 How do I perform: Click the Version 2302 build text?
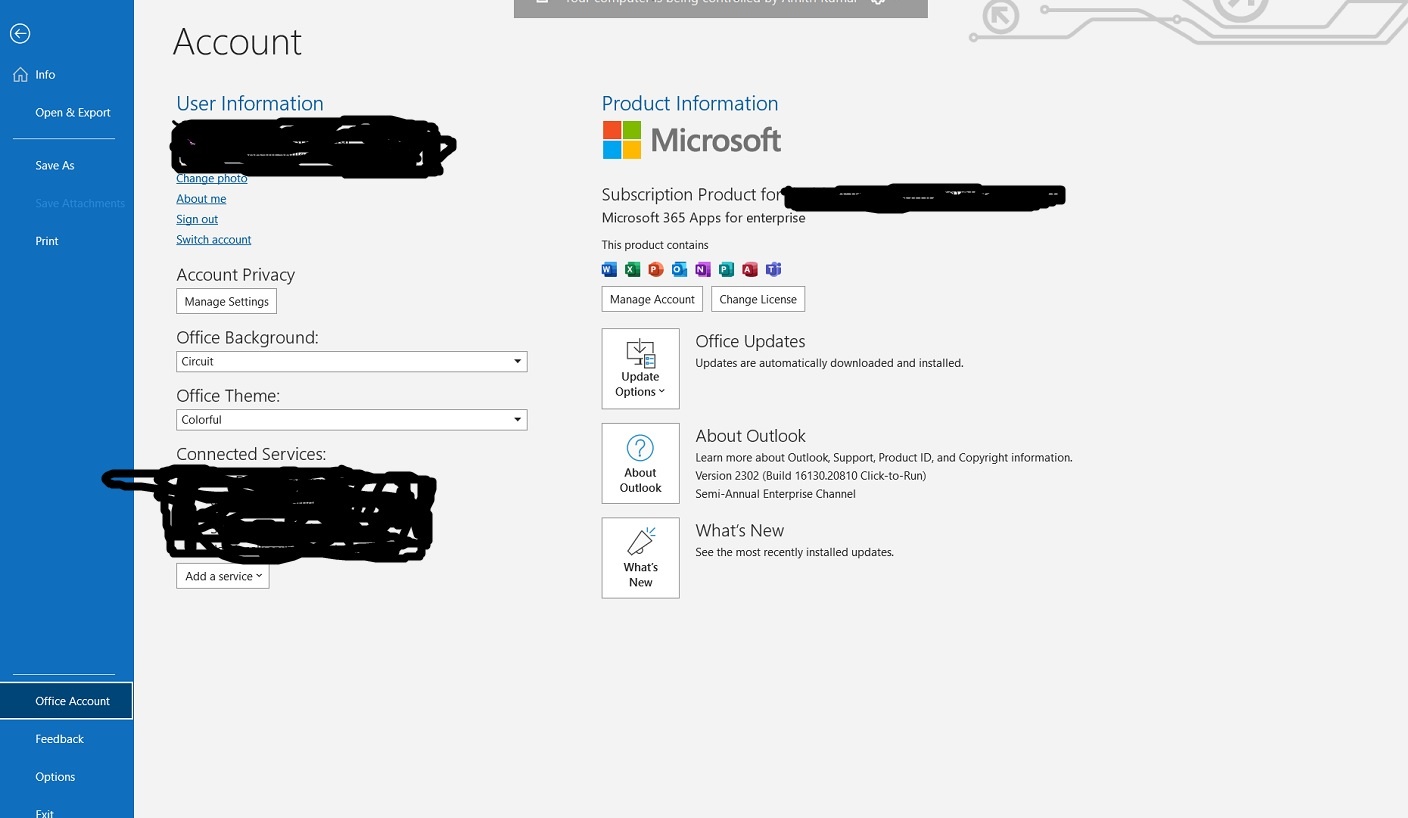811,476
